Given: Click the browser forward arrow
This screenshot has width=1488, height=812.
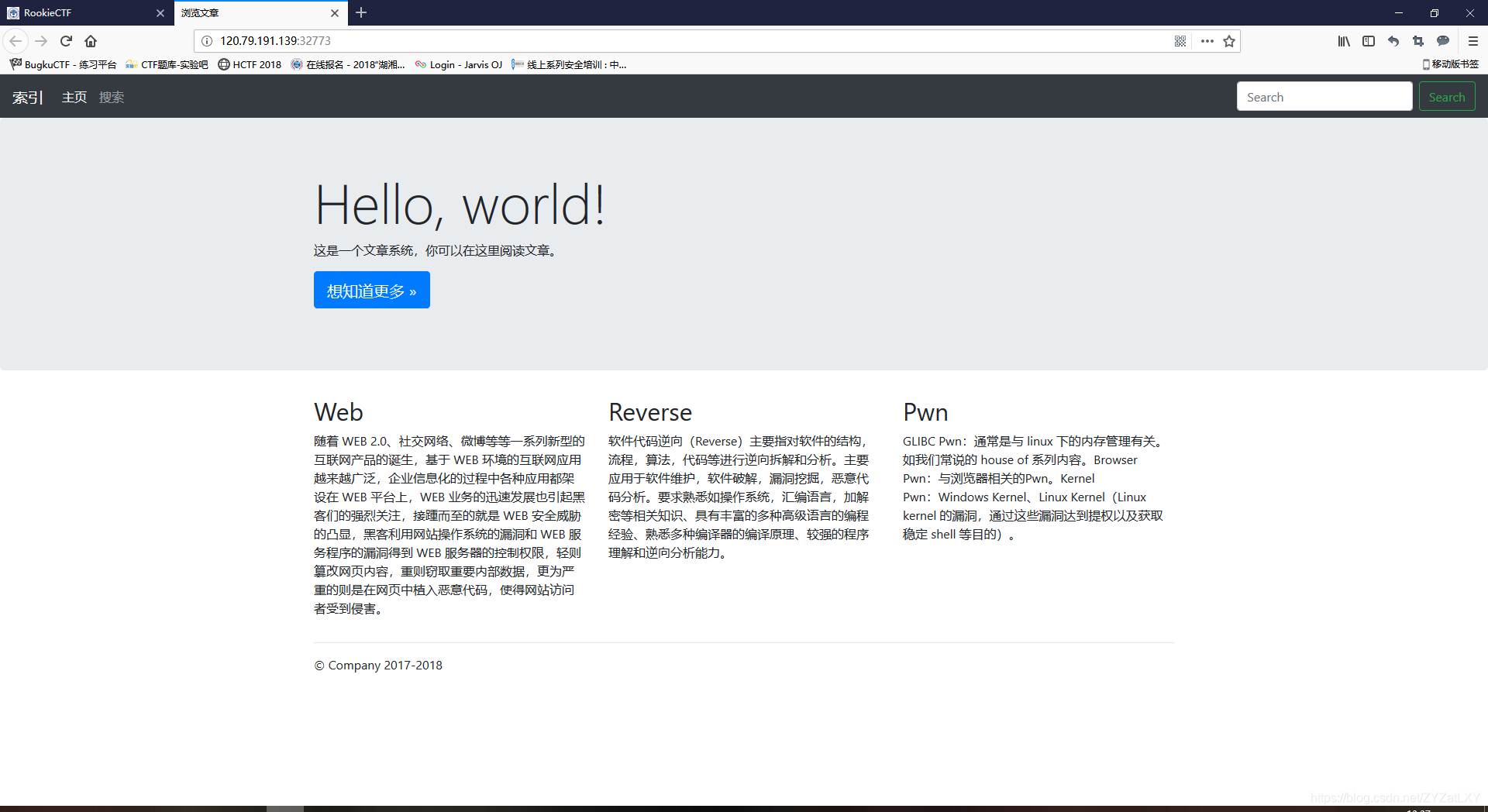Looking at the screenshot, I should (x=42, y=41).
